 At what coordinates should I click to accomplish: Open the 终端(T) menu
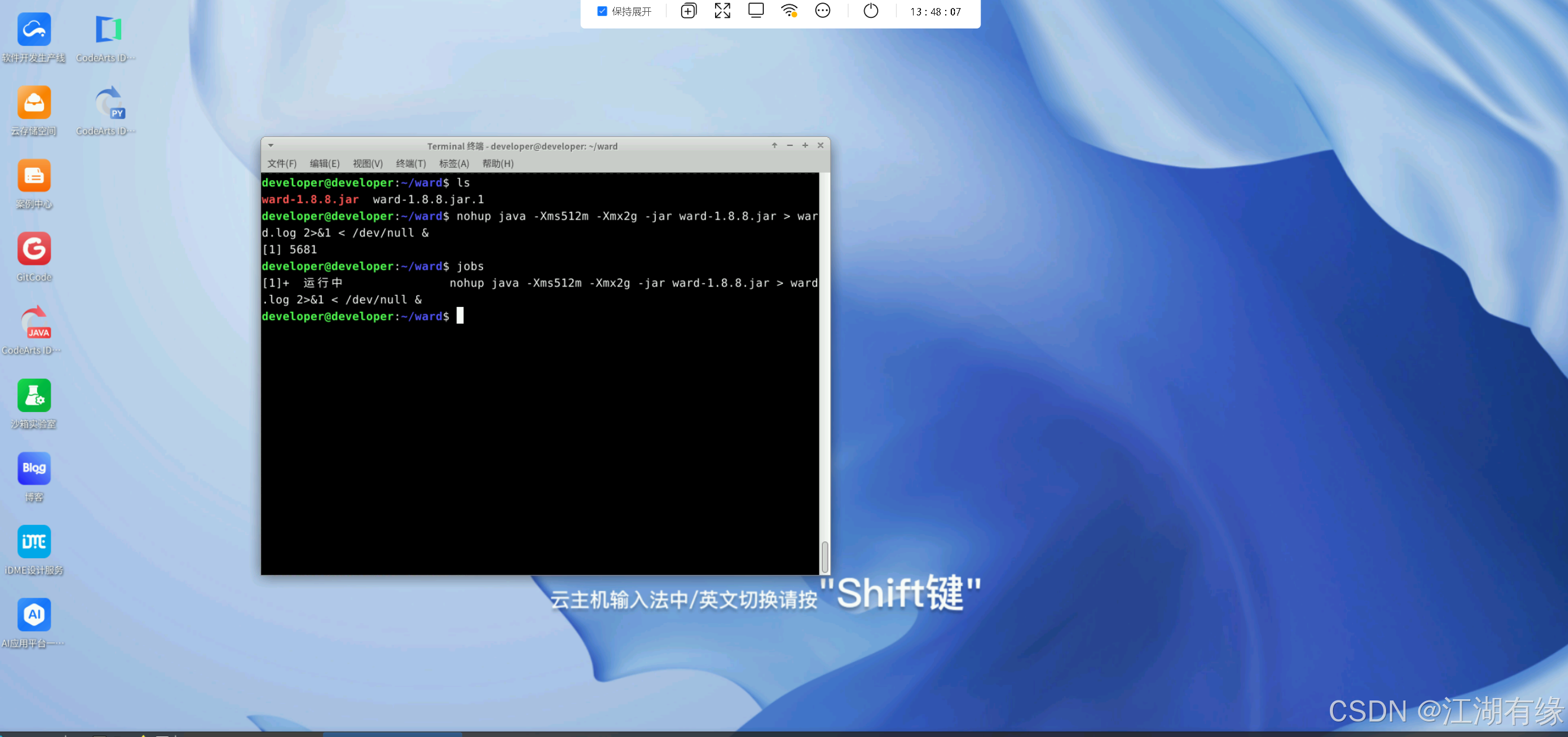click(x=411, y=163)
